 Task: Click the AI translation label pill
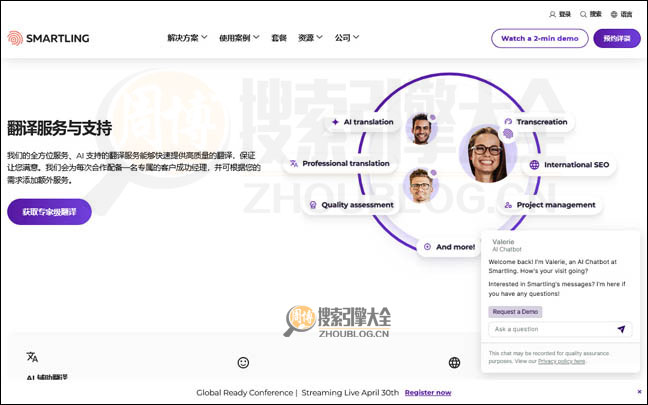(363, 122)
